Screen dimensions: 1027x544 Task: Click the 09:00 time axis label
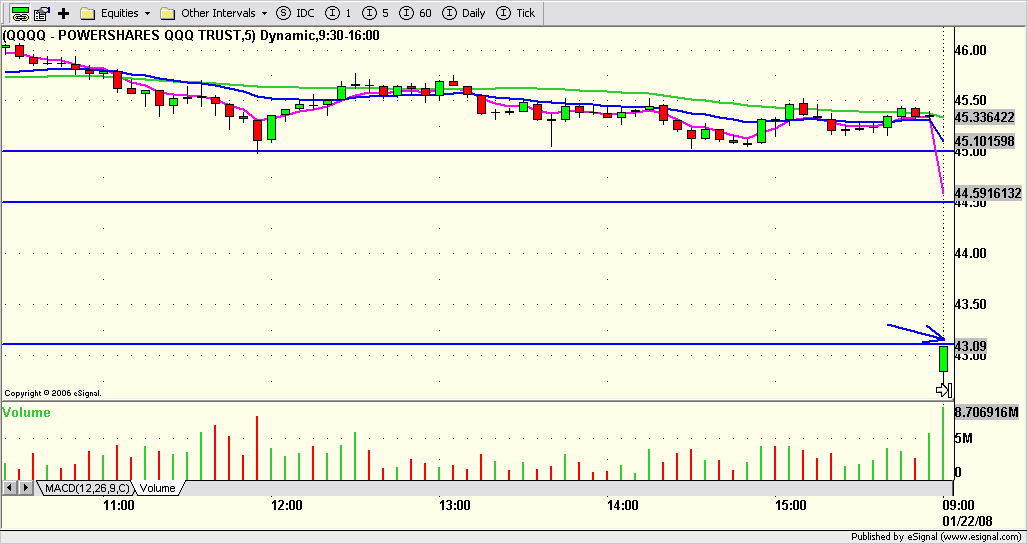tap(958, 505)
